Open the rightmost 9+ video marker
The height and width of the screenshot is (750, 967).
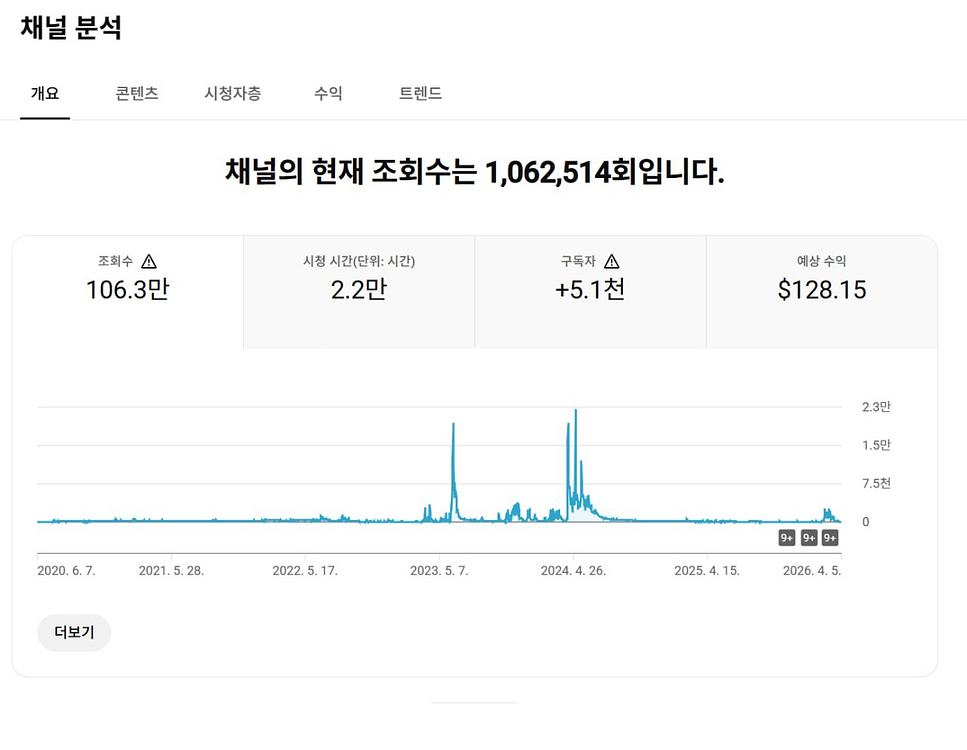click(x=830, y=538)
